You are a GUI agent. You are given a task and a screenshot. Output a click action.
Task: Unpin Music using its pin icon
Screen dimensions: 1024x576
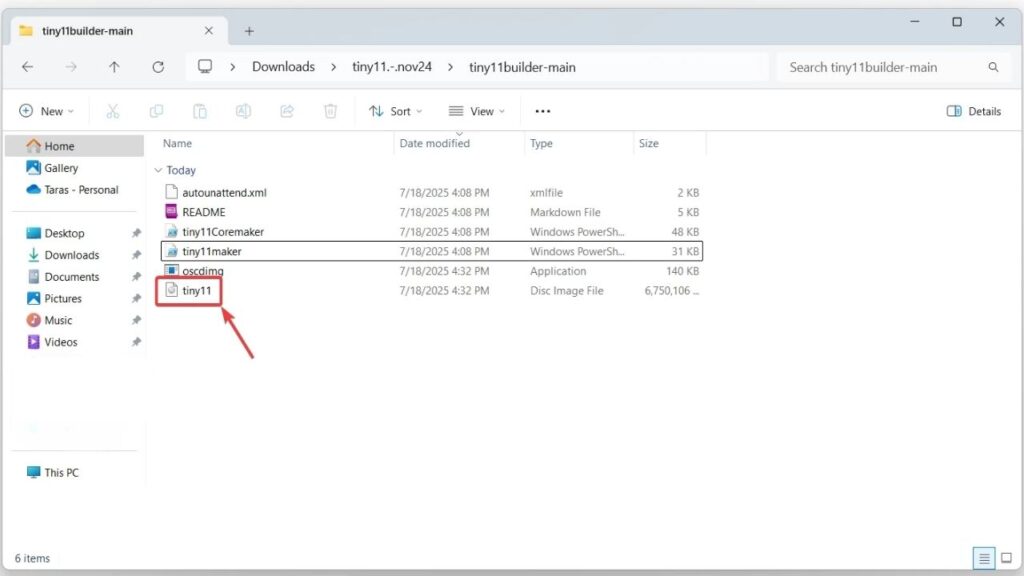pos(136,320)
